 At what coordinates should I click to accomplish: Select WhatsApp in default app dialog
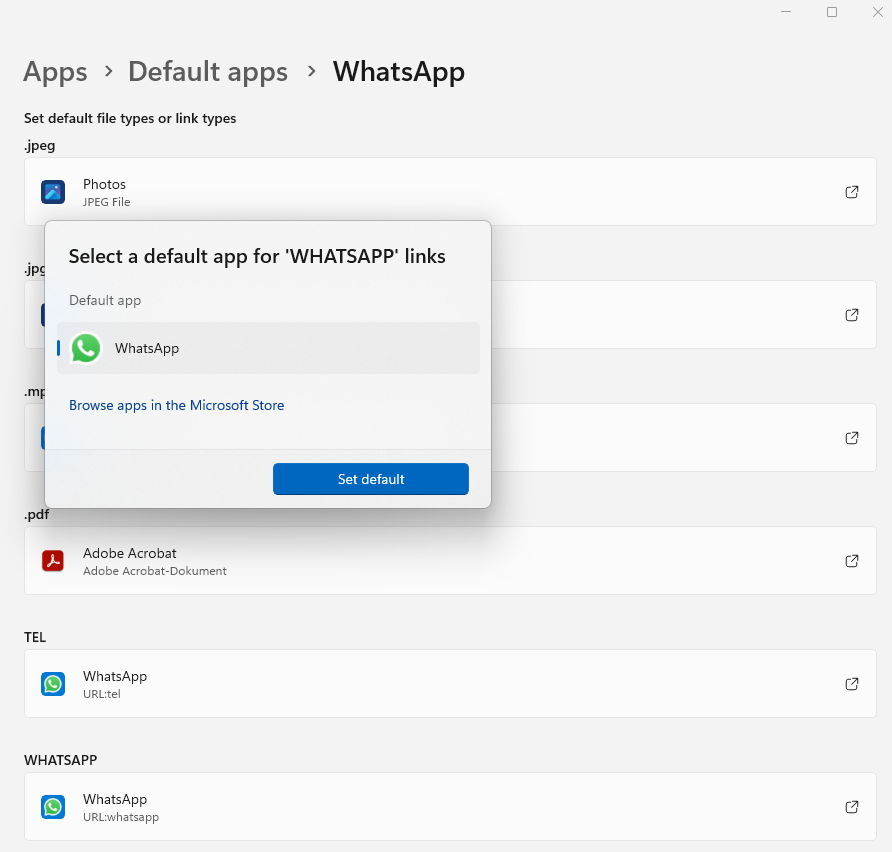point(269,348)
